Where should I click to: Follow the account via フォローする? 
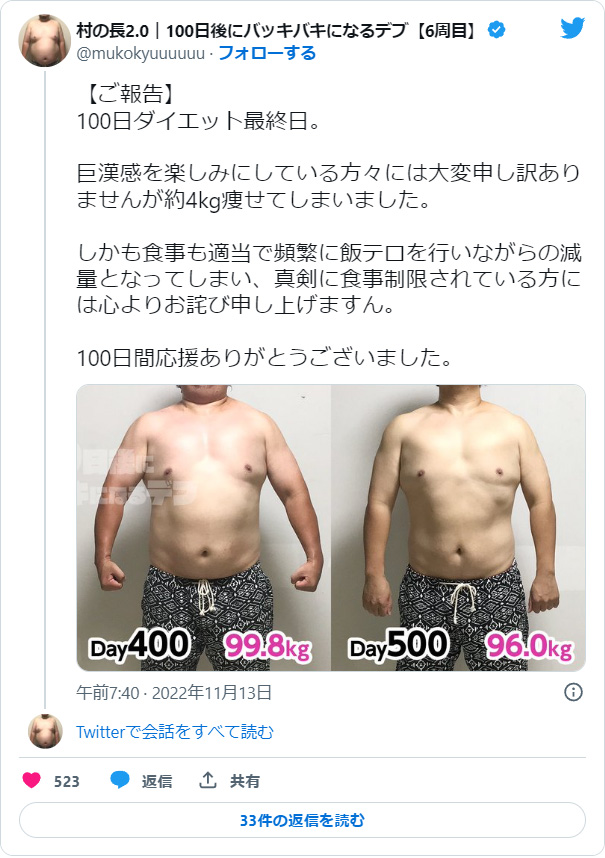point(267,53)
